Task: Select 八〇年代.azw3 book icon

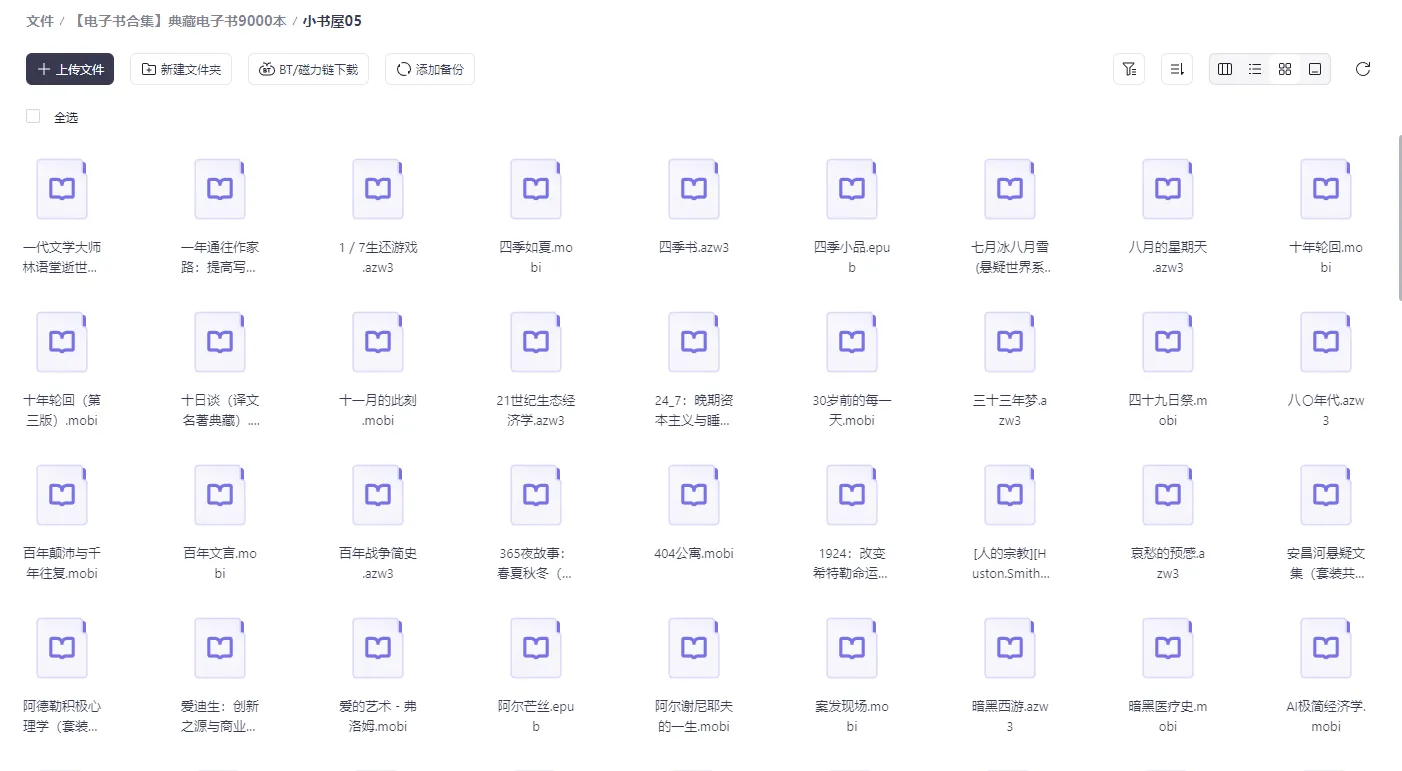Action: click(x=1326, y=342)
